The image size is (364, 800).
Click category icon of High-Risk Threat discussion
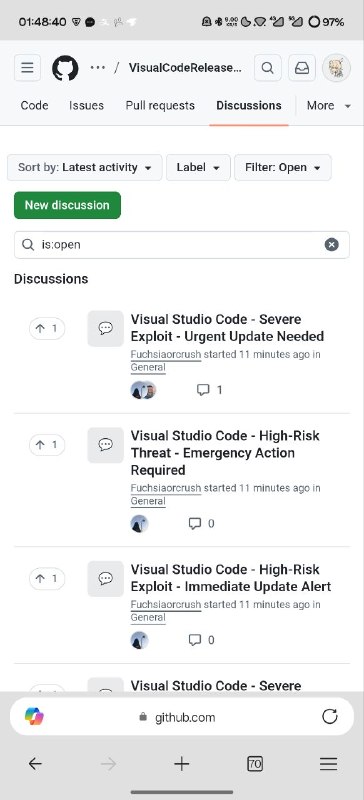[106, 444]
